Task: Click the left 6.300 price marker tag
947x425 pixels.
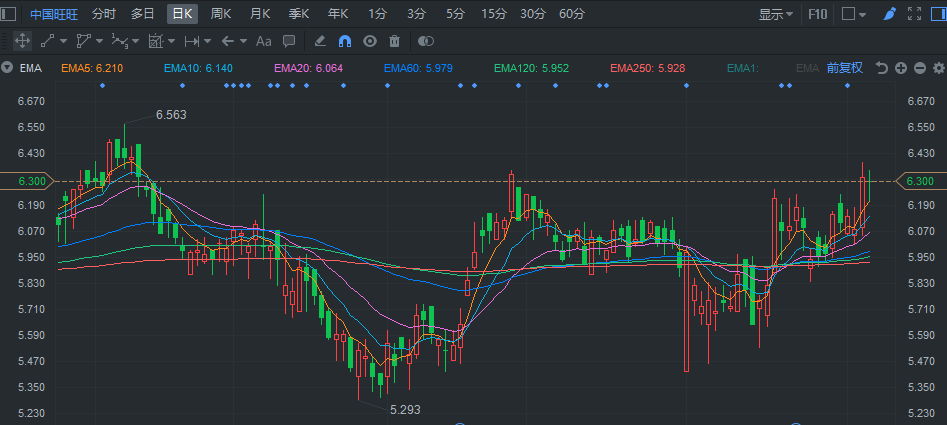Action: pyautogui.click(x=27, y=181)
